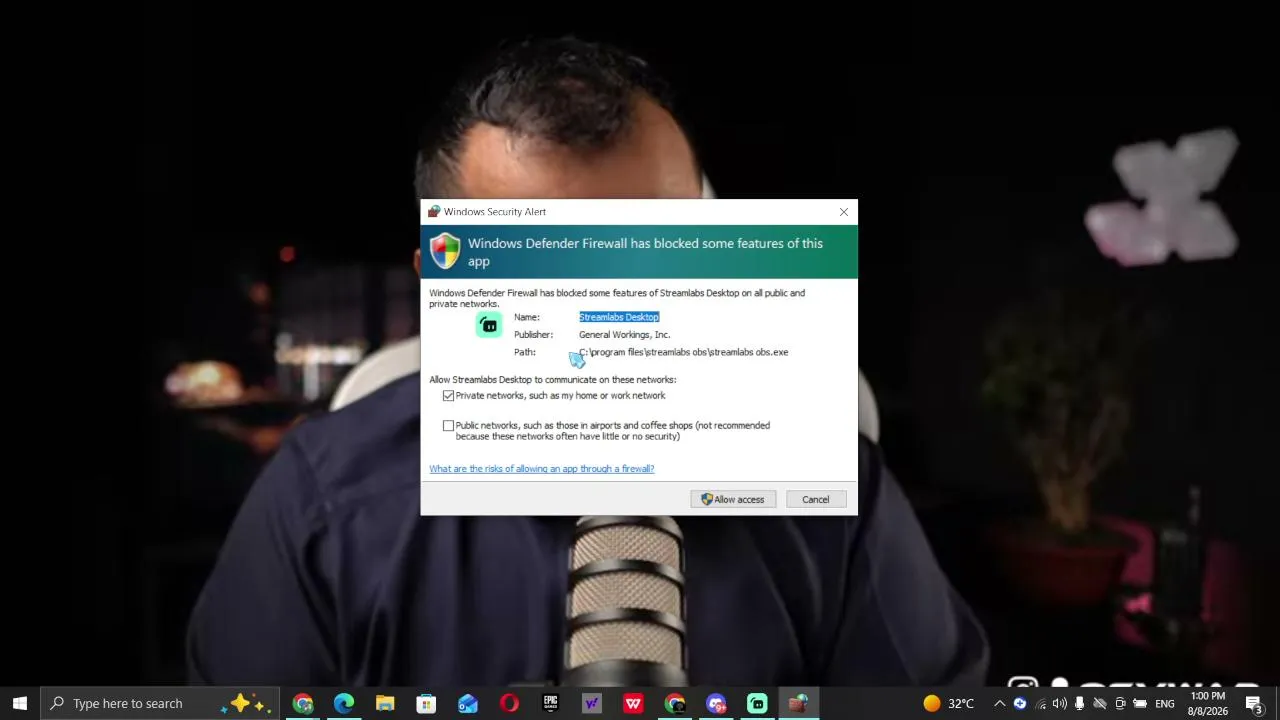The image size is (1280, 720).
Task: Open Epic Games Launcher icon
Action: pyautogui.click(x=550, y=703)
